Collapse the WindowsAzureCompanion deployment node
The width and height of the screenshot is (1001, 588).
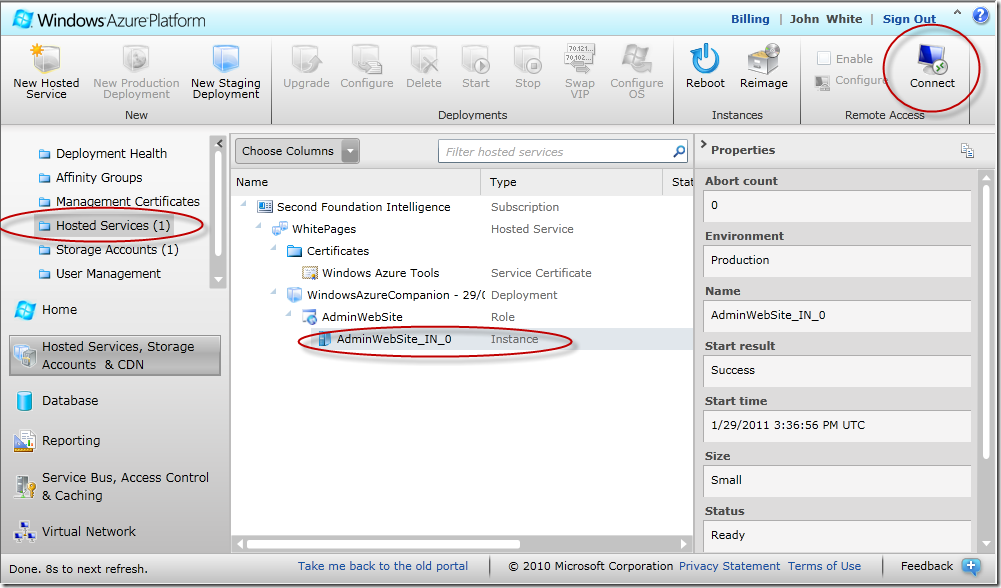[273, 292]
